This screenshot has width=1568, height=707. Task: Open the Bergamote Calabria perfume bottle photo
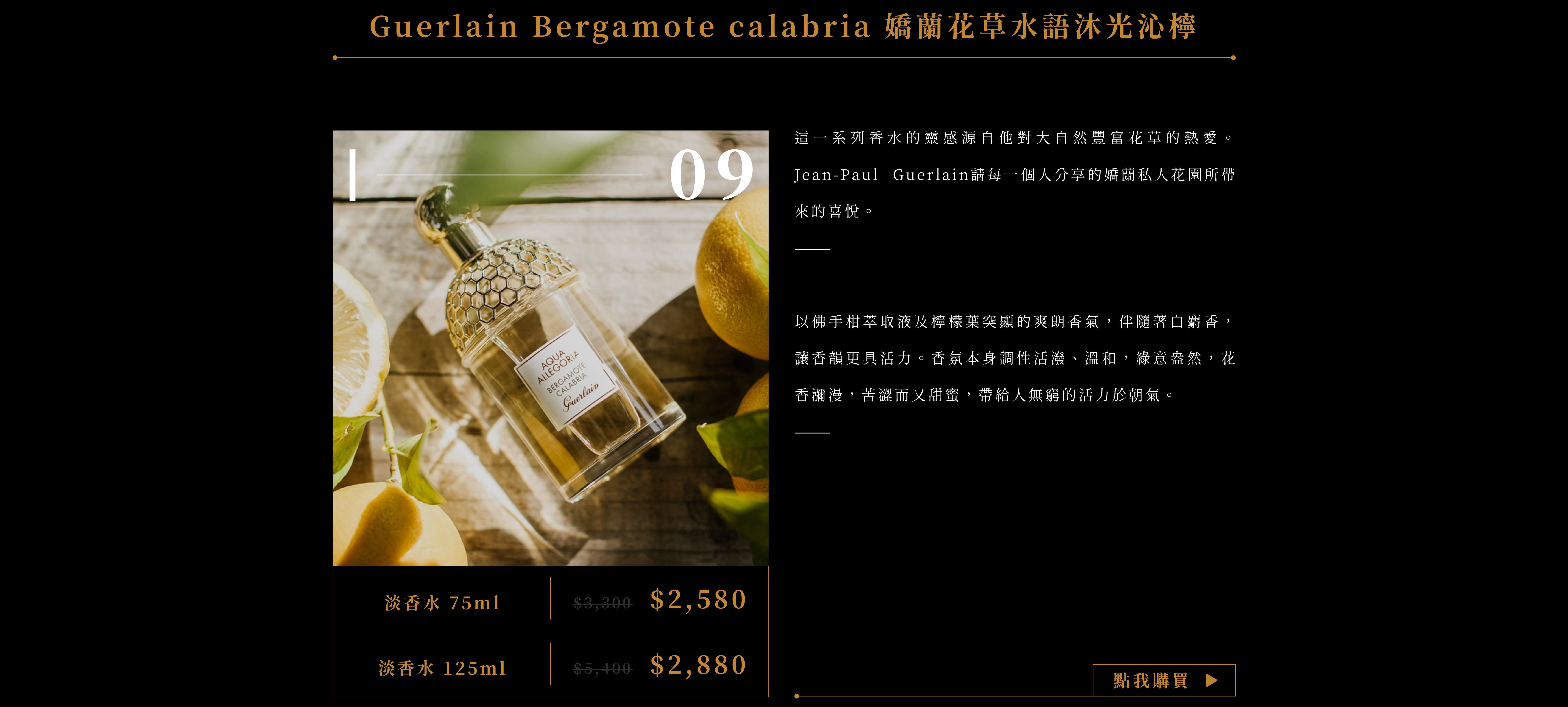click(550, 348)
